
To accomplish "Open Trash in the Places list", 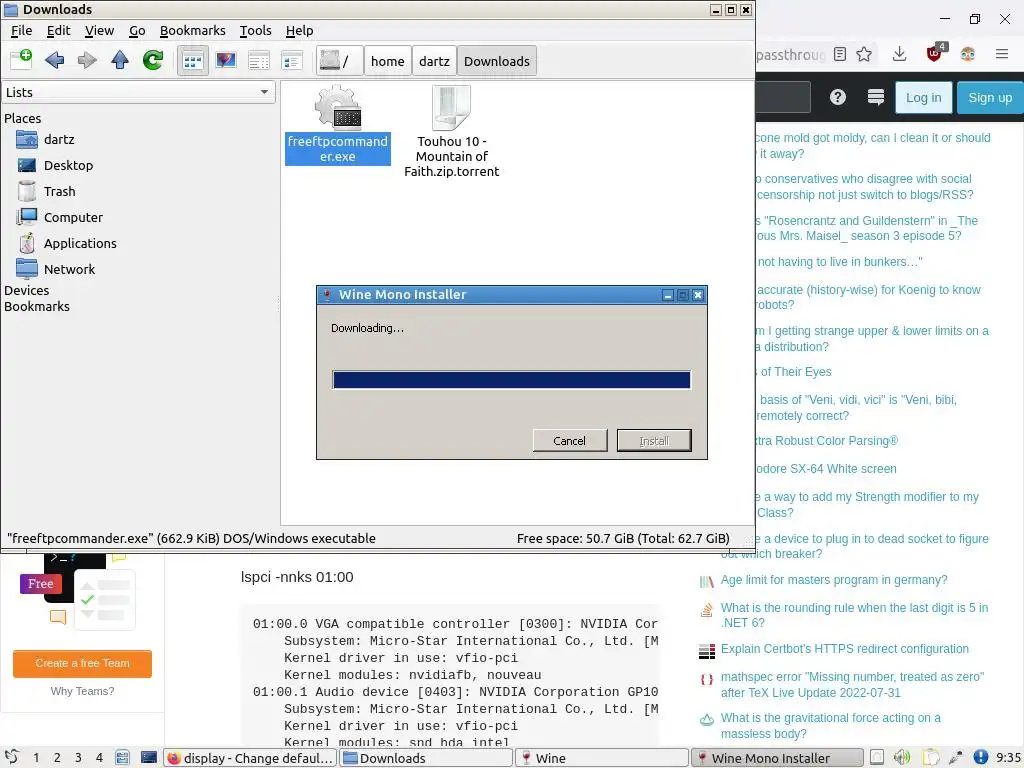I will pyautogui.click(x=59, y=191).
